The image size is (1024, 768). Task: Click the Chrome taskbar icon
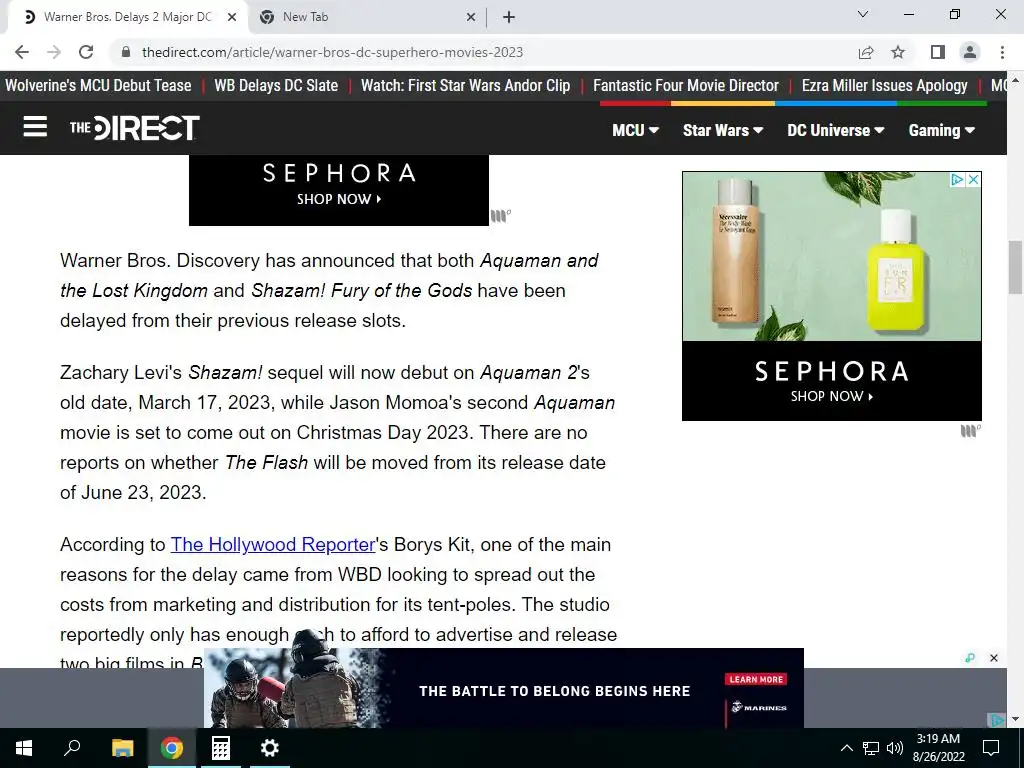point(172,748)
